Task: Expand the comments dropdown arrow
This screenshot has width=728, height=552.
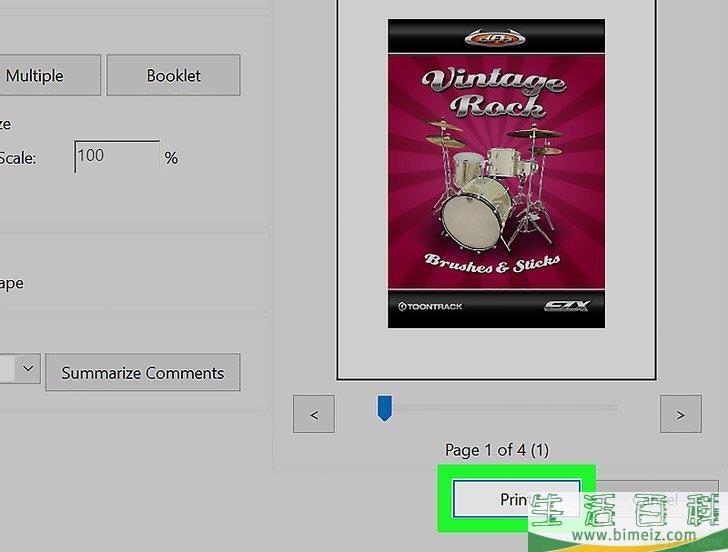Action: pyautogui.click(x=28, y=369)
